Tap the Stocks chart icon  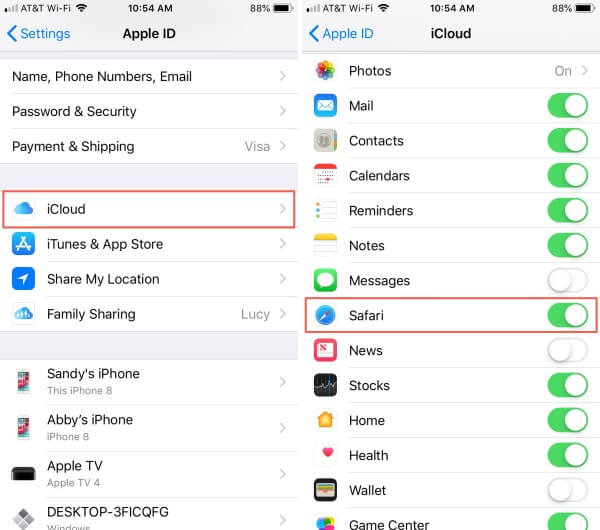click(x=325, y=385)
